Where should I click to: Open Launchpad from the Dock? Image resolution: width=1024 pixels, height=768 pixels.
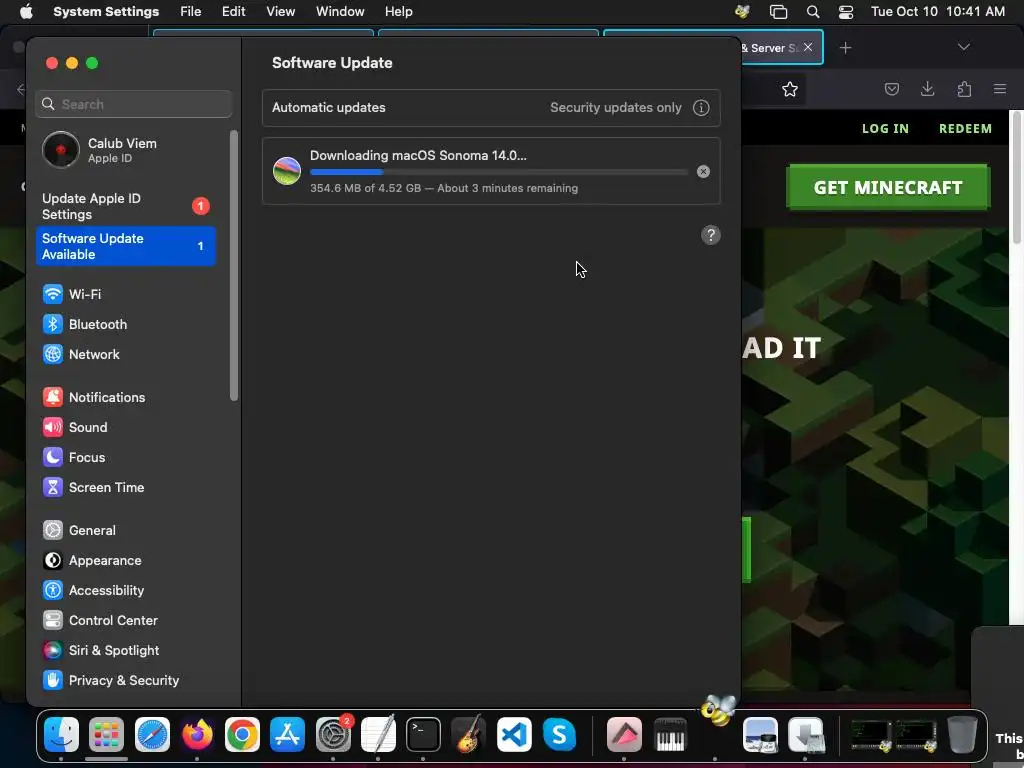[106, 734]
